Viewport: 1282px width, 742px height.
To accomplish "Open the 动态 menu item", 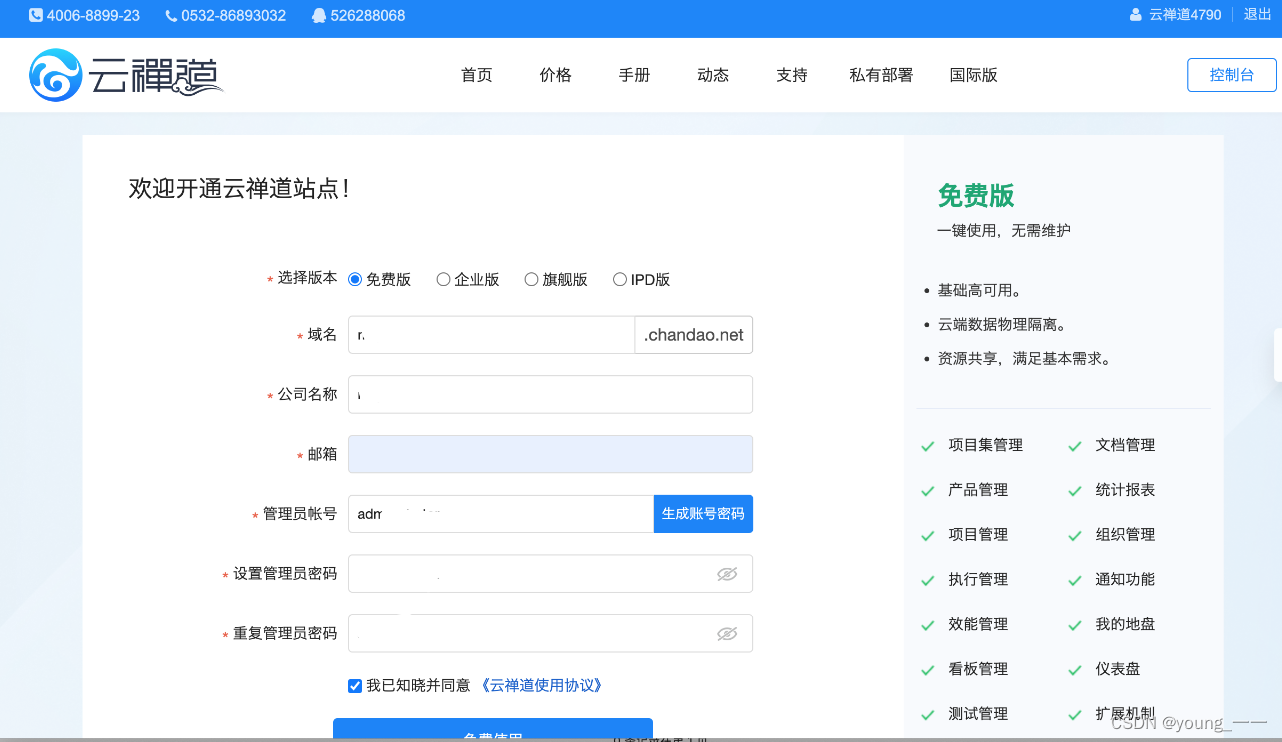I will (713, 75).
